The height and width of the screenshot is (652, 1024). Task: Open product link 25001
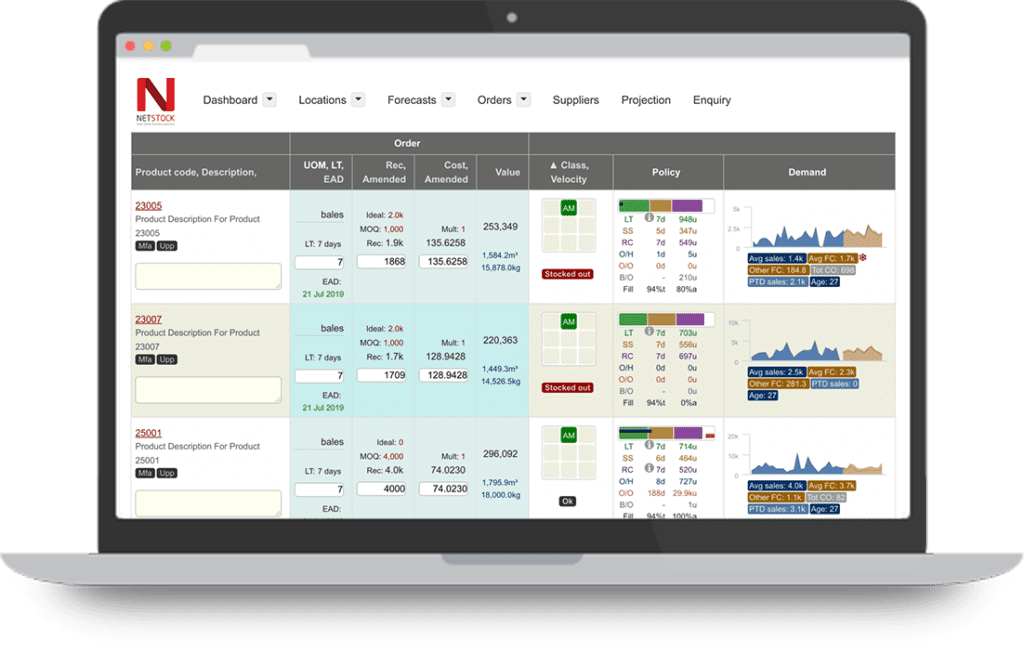[148, 433]
